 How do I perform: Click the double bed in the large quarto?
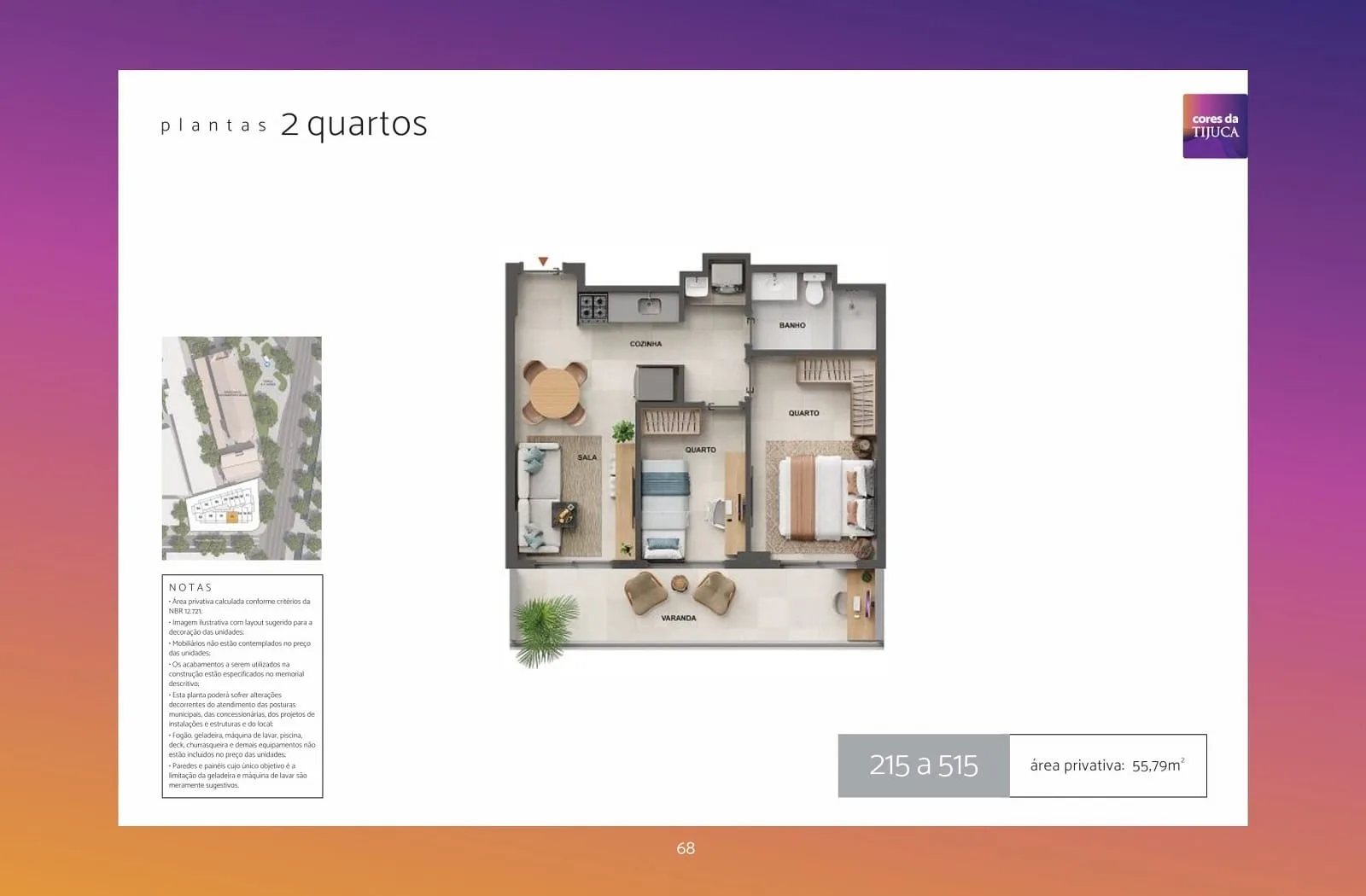click(826, 497)
